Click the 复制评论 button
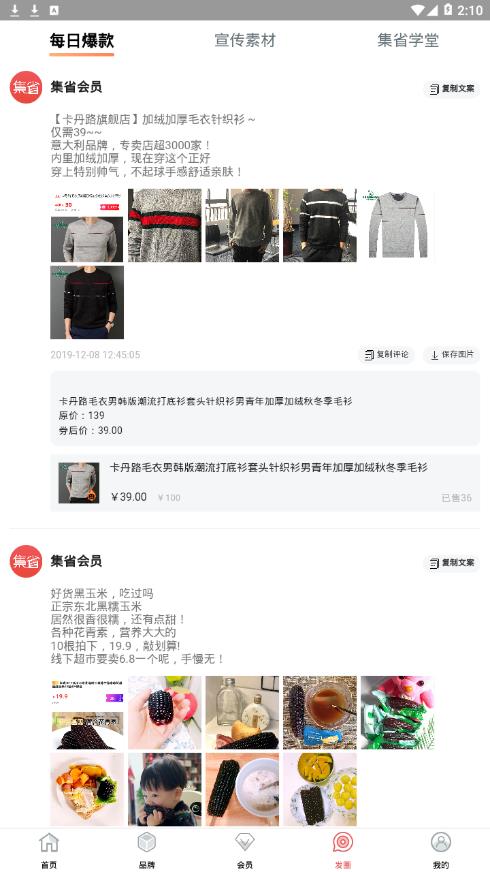 pyautogui.click(x=387, y=355)
